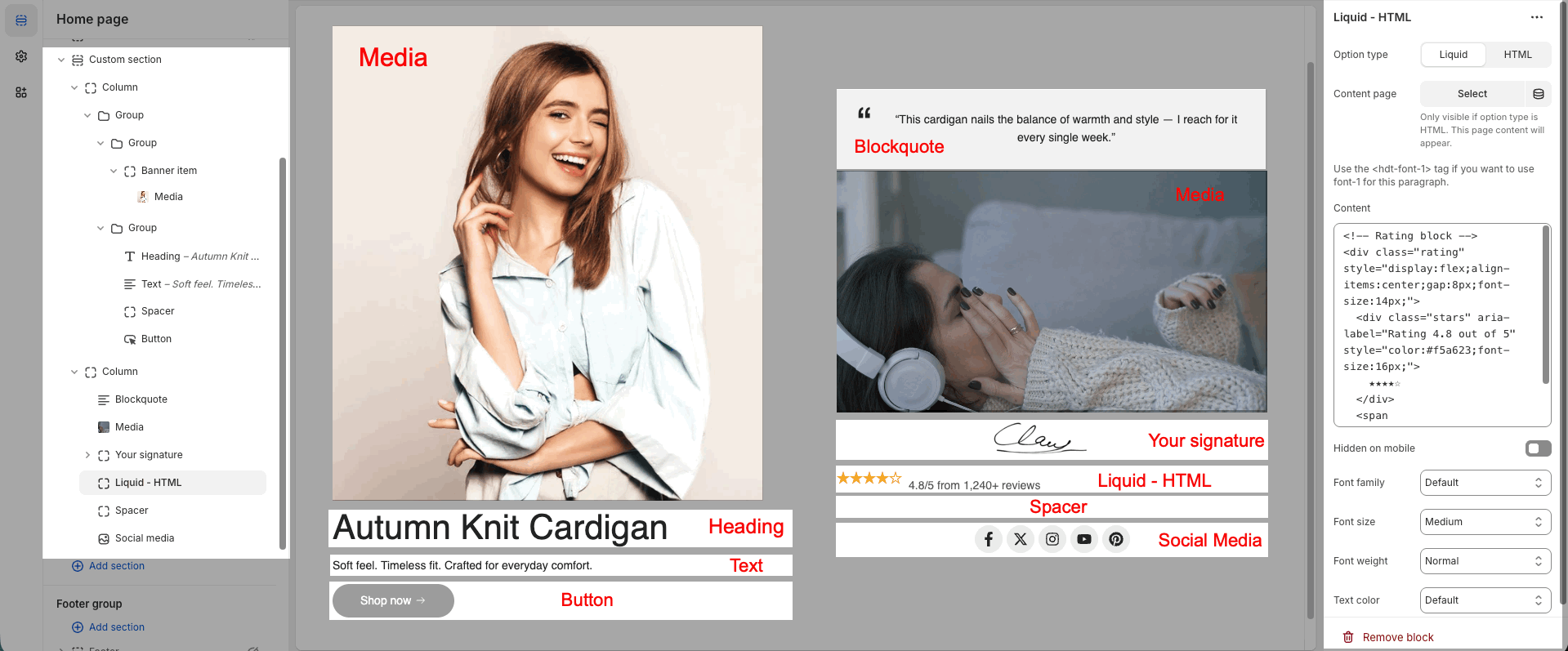This screenshot has width=1568, height=651.
Task: Select the Blockquote block in the tree
Action: pyautogui.click(x=141, y=399)
